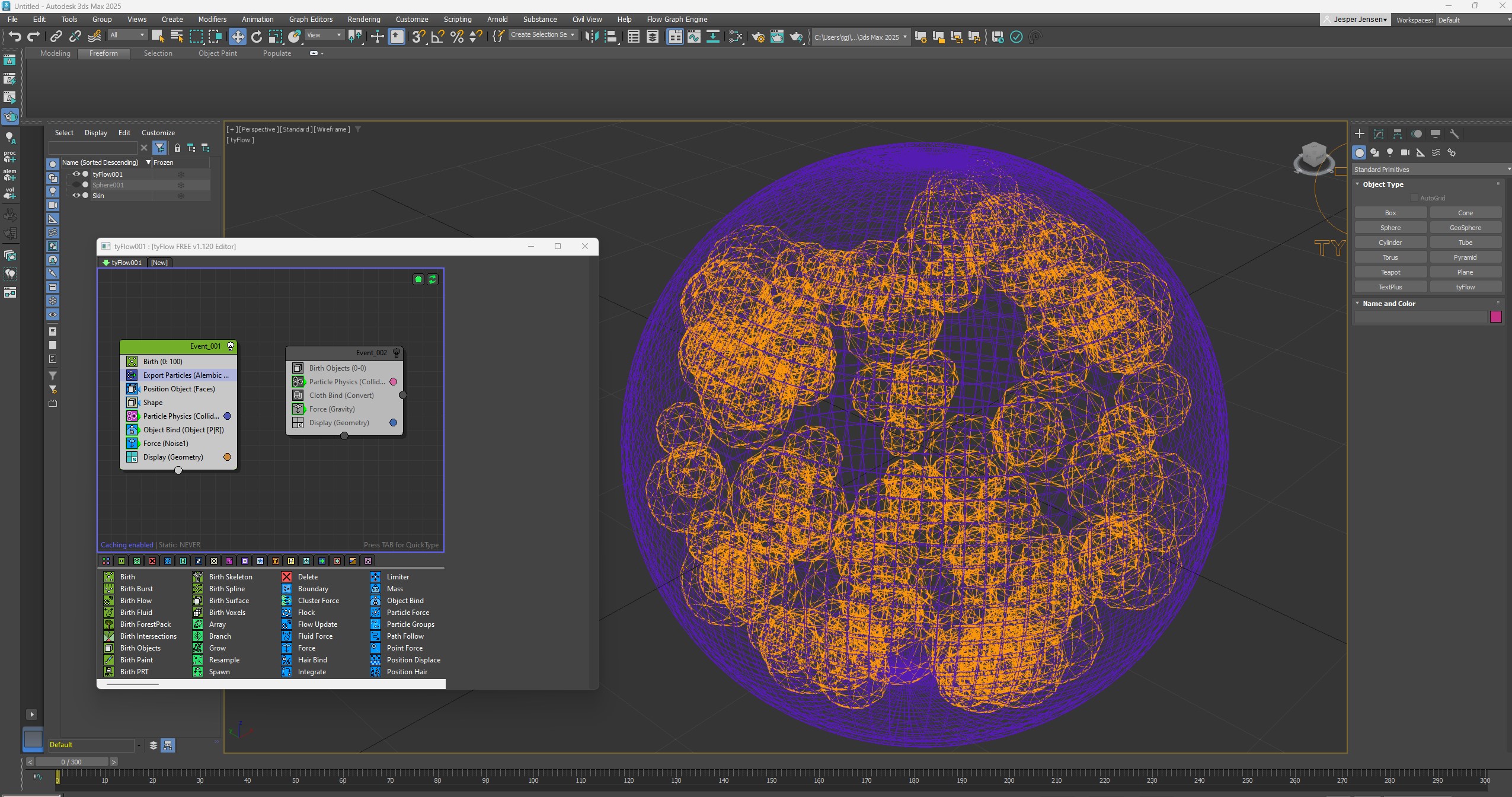
Task: Select the Birth Spline operator in list
Action: [226, 589]
